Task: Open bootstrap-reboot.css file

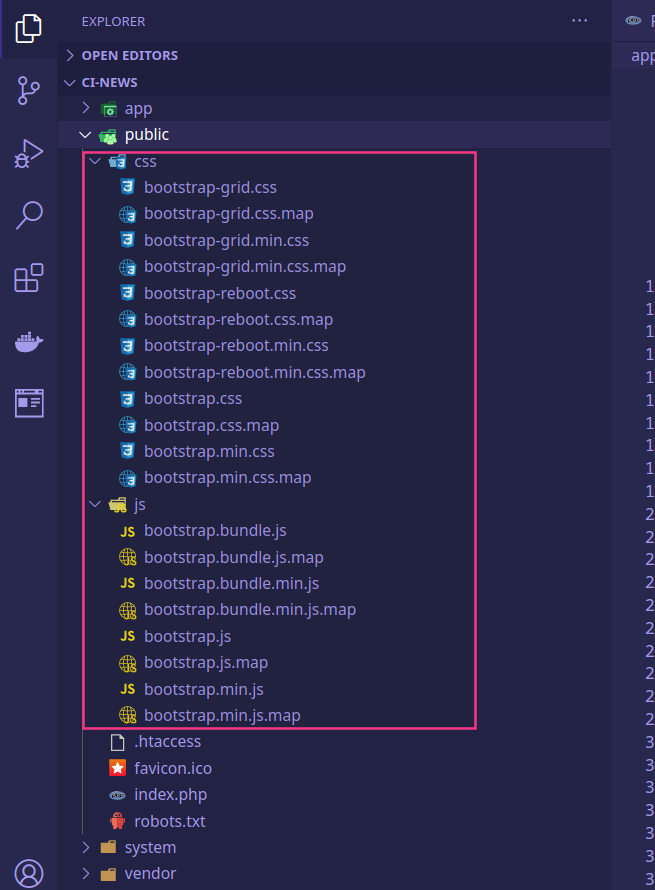Action: [220, 293]
